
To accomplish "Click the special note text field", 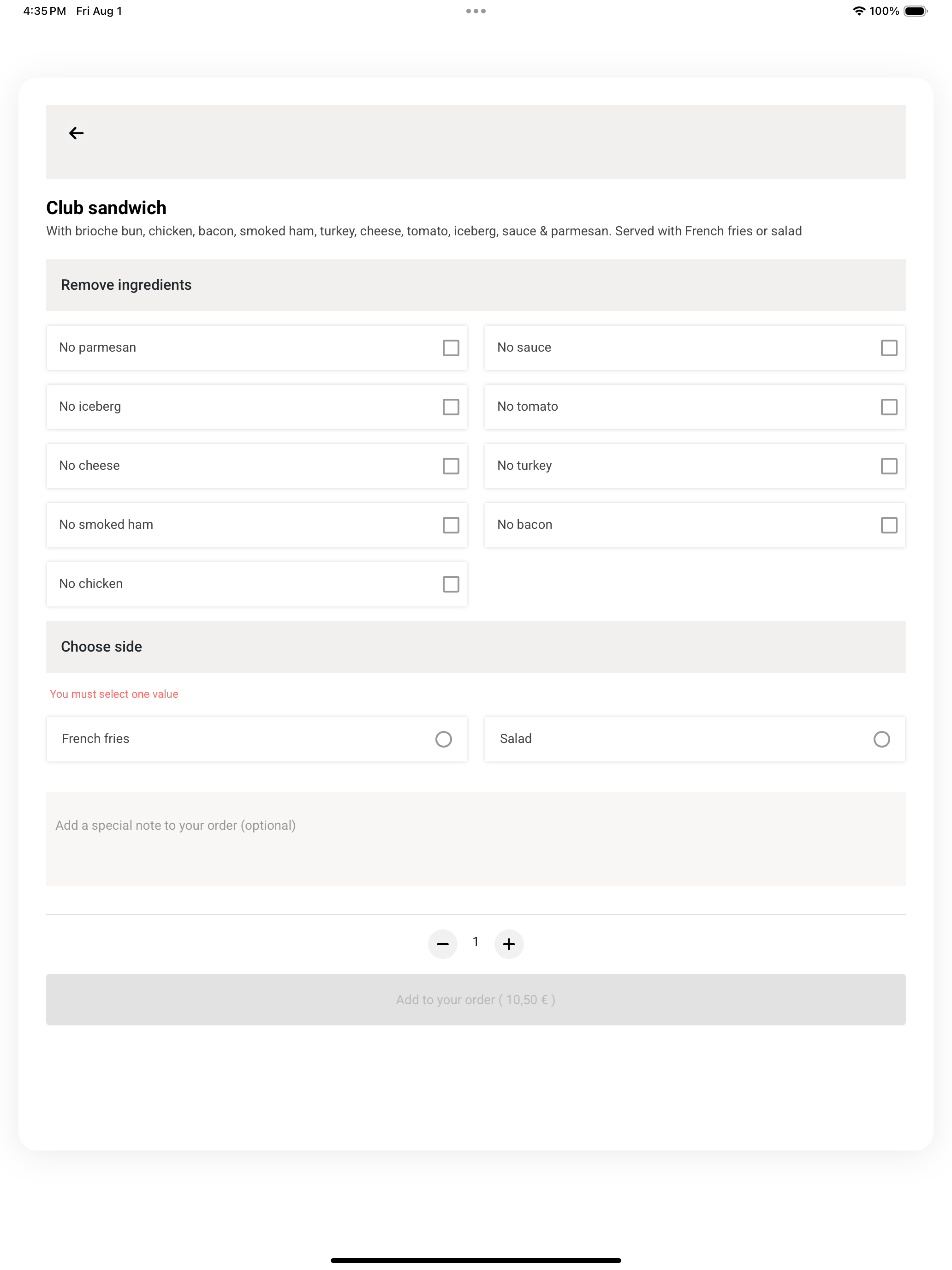I will [x=476, y=839].
